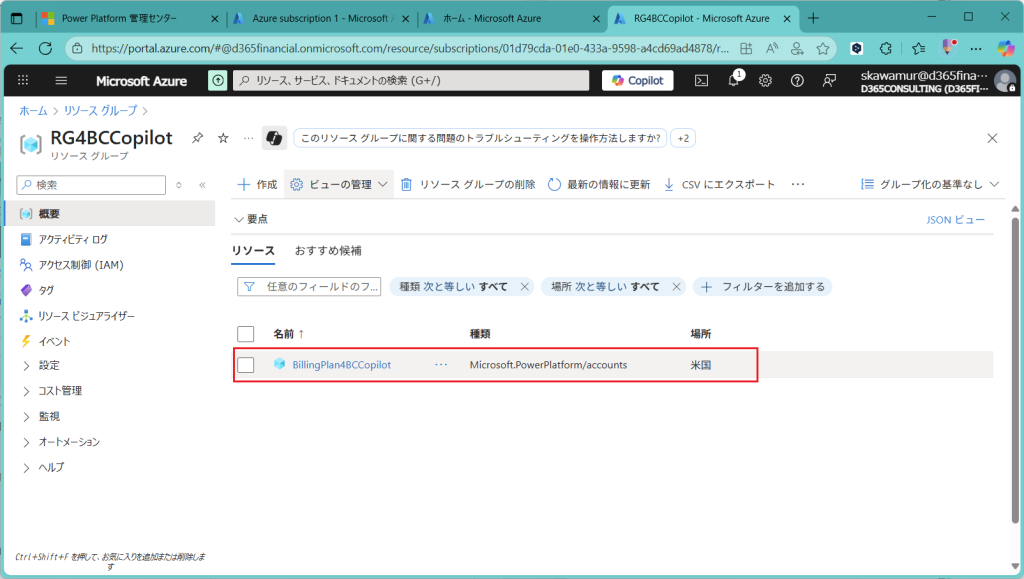The width and height of the screenshot is (1024, 579).
Task: Click the Copilot button in the header
Action: point(637,80)
